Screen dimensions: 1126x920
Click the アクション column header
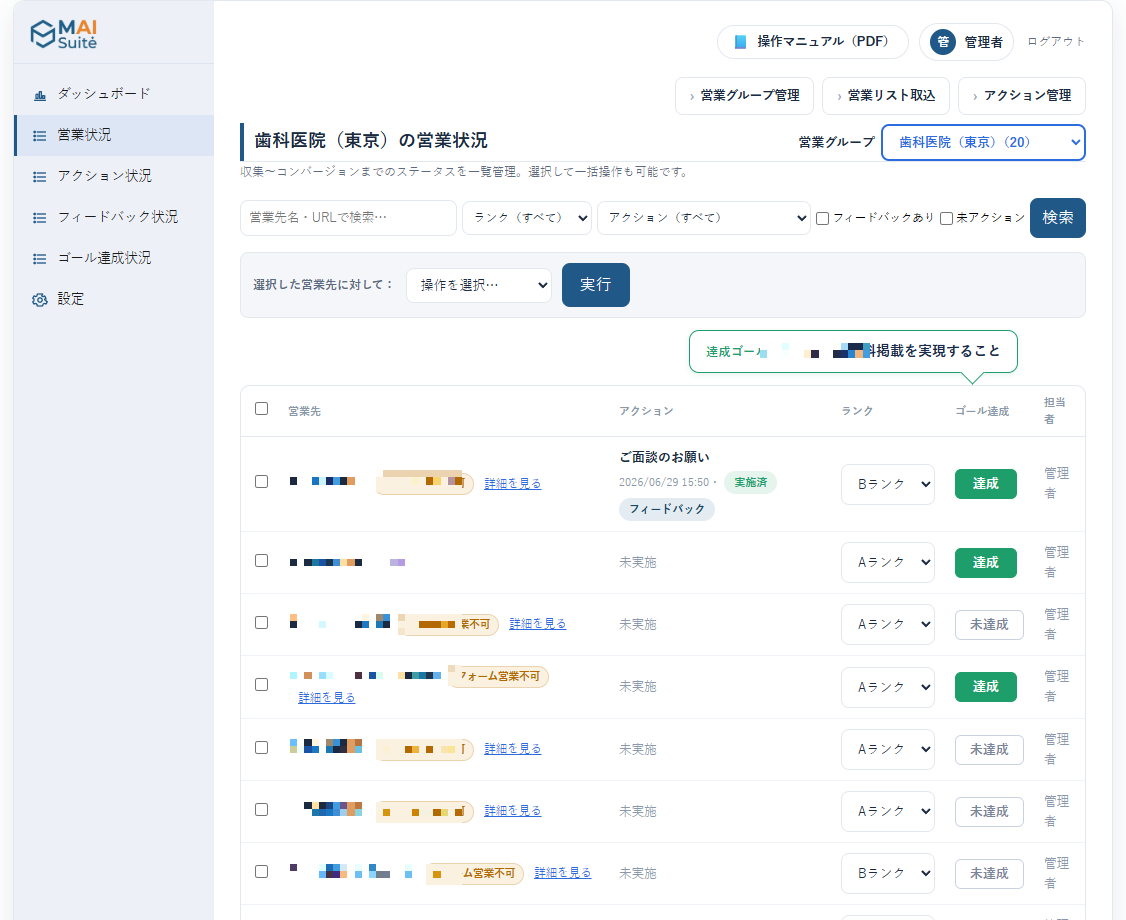point(646,412)
